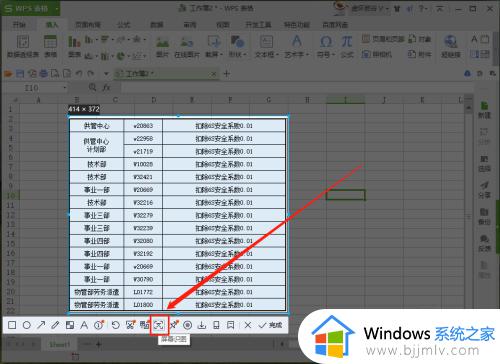Switch to the 页面布局 ribbon tab
This screenshot has height=364, width=500.
pos(88,25)
